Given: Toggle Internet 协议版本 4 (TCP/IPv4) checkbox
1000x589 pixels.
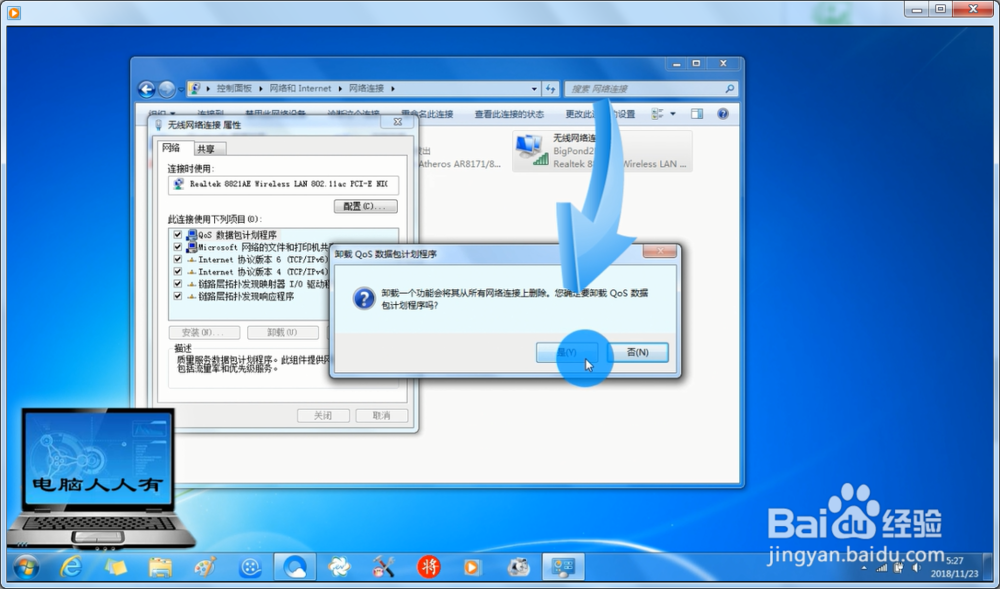Looking at the screenshot, I should coord(178,272).
